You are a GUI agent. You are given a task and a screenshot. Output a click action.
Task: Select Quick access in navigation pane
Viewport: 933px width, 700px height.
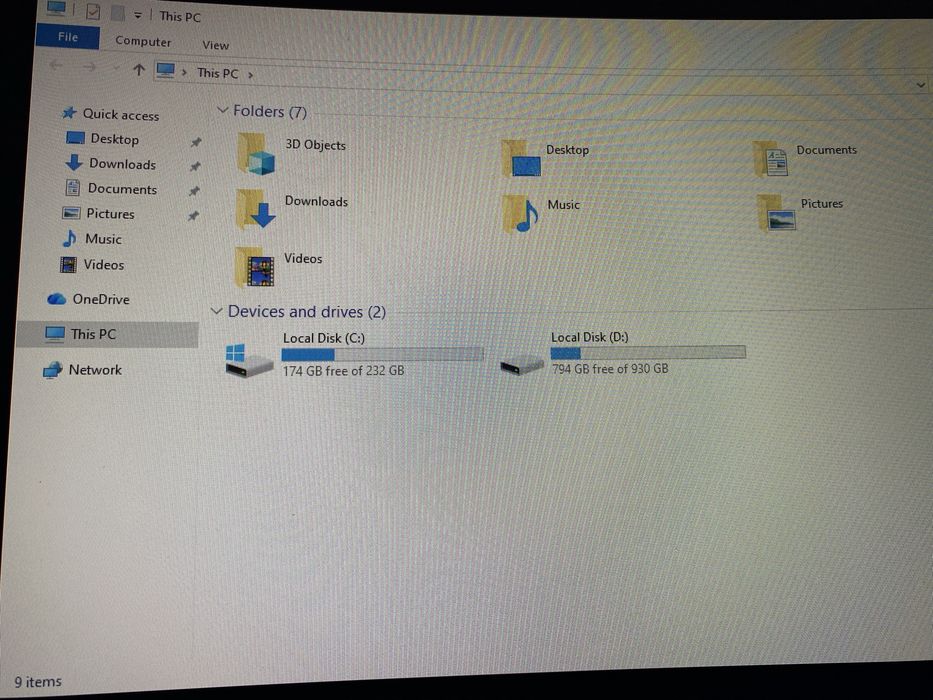[x=121, y=114]
